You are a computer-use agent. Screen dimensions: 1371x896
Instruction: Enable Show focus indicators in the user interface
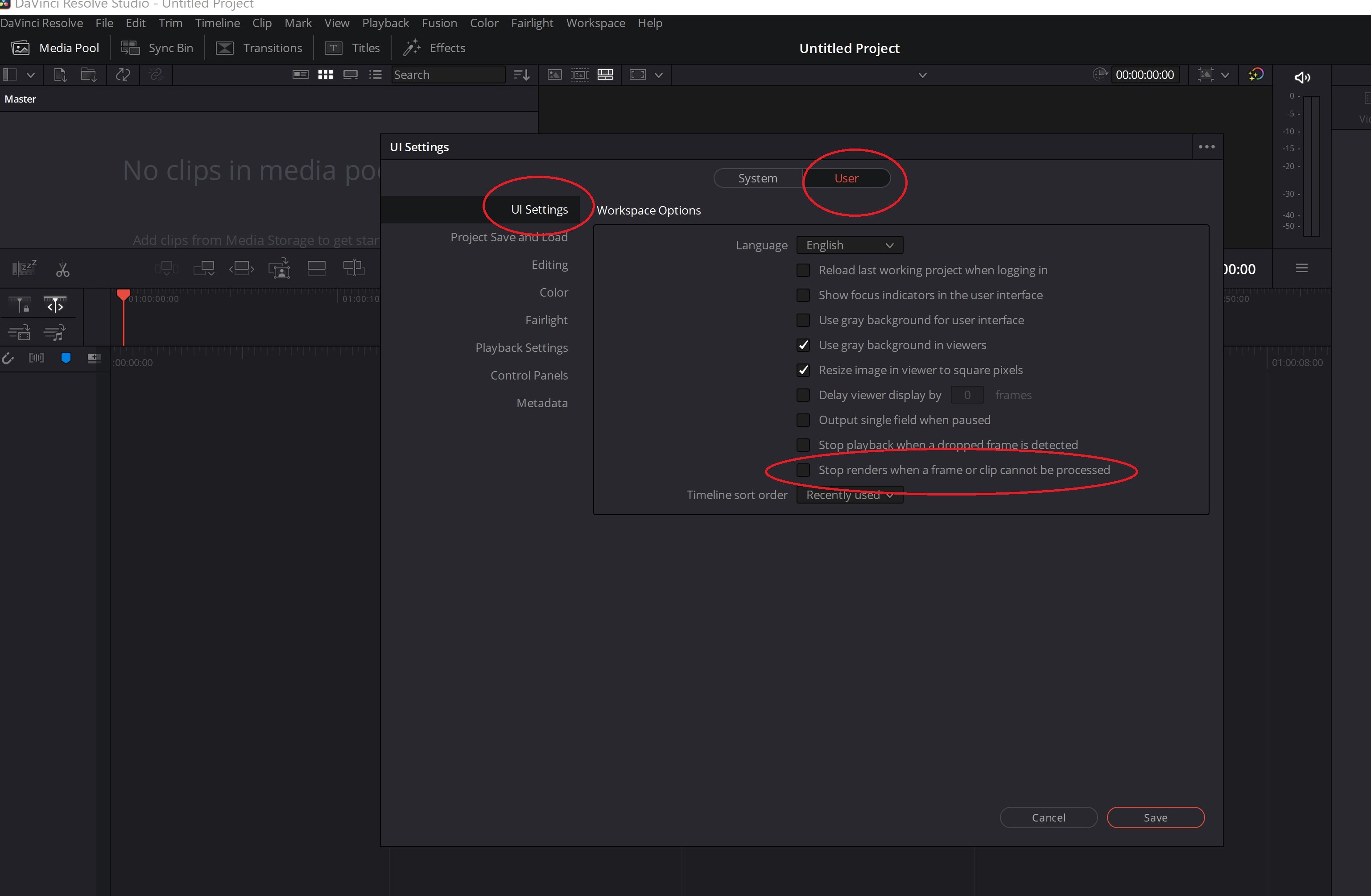(x=802, y=295)
